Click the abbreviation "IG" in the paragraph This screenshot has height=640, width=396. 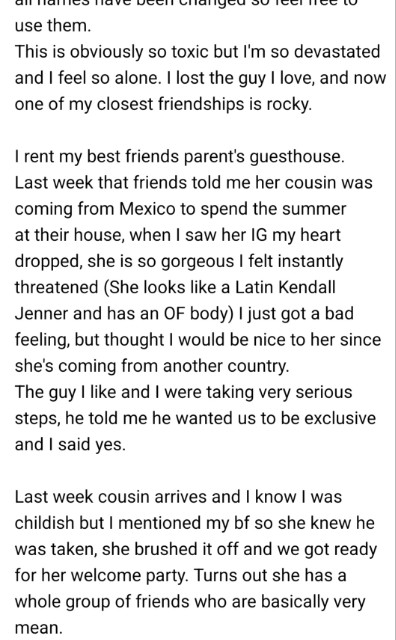(x=259, y=235)
